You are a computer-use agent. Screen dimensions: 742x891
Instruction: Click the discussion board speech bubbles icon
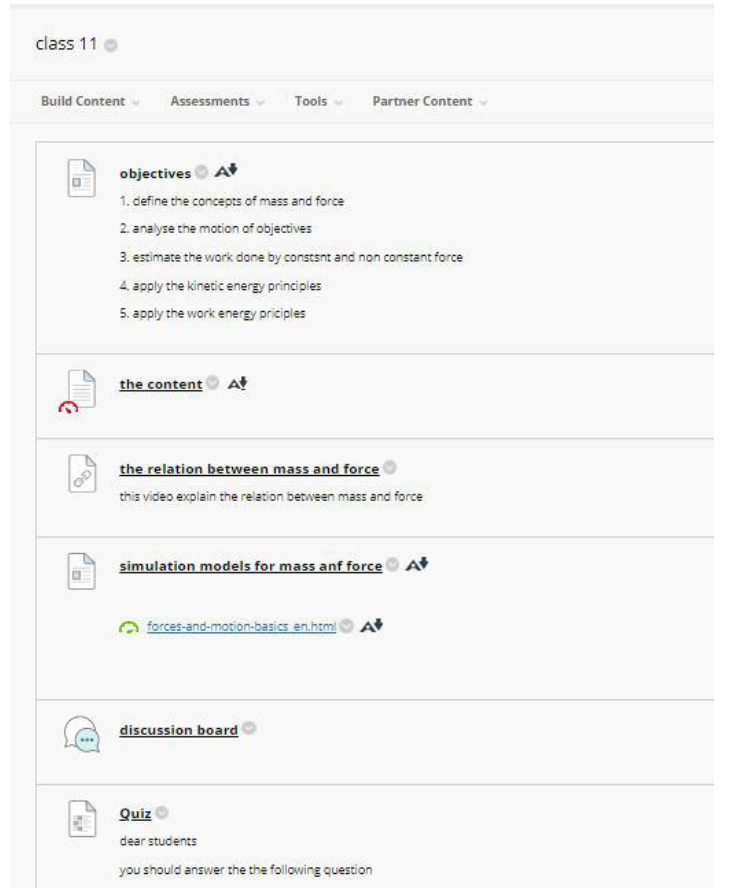[x=82, y=734]
